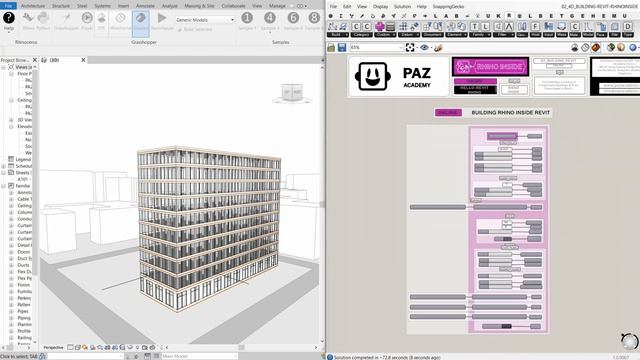Open the Manage ribbon tab
640x360 pixels.
click(x=277, y=6)
